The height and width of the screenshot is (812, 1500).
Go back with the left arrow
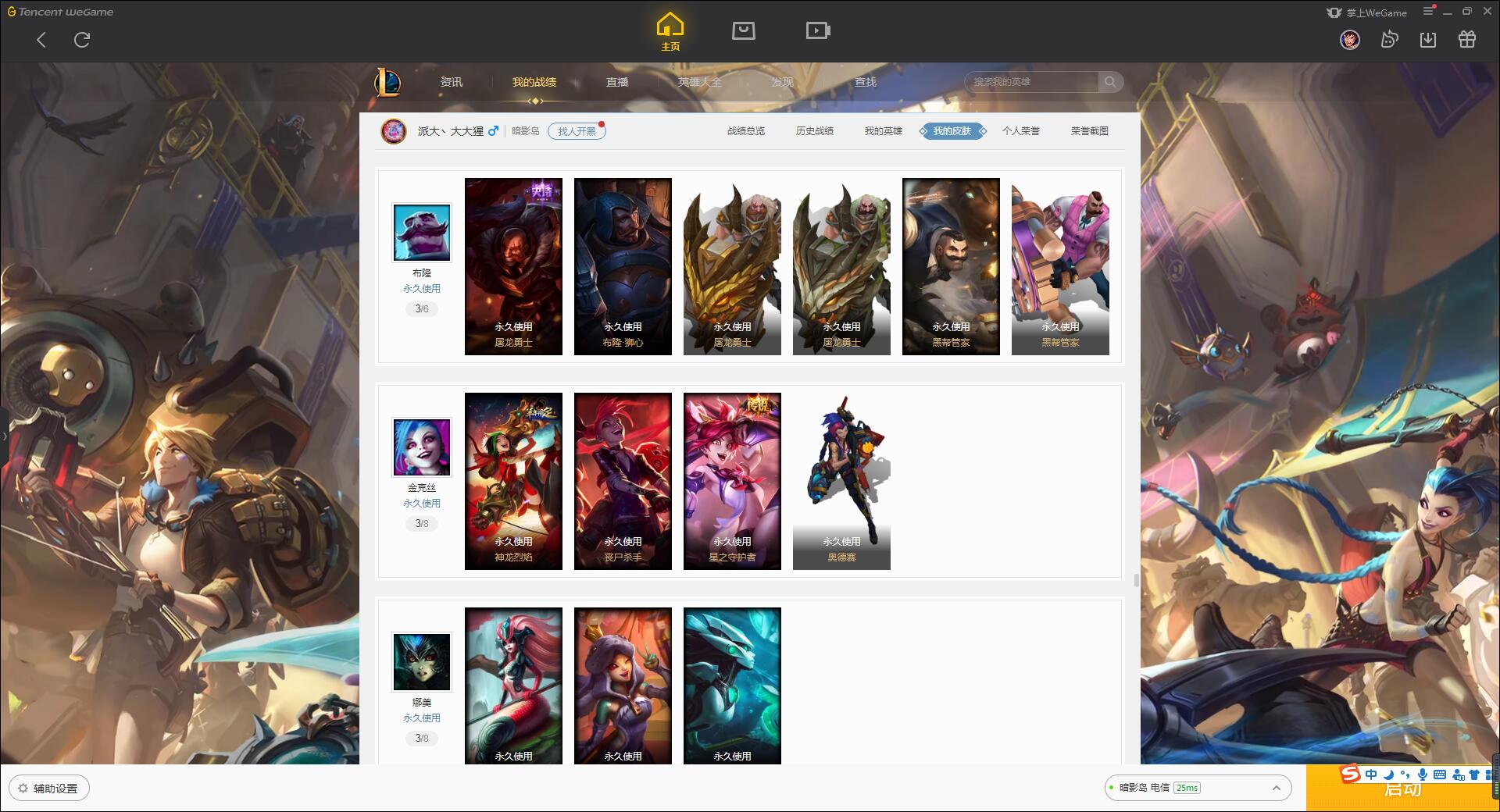point(41,40)
